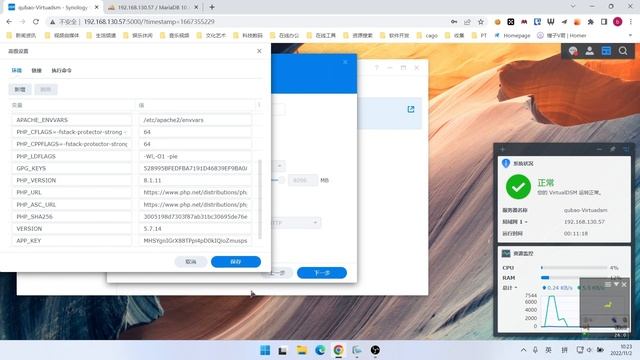Switch to the Environment tab in Advanced Settings

point(16,71)
